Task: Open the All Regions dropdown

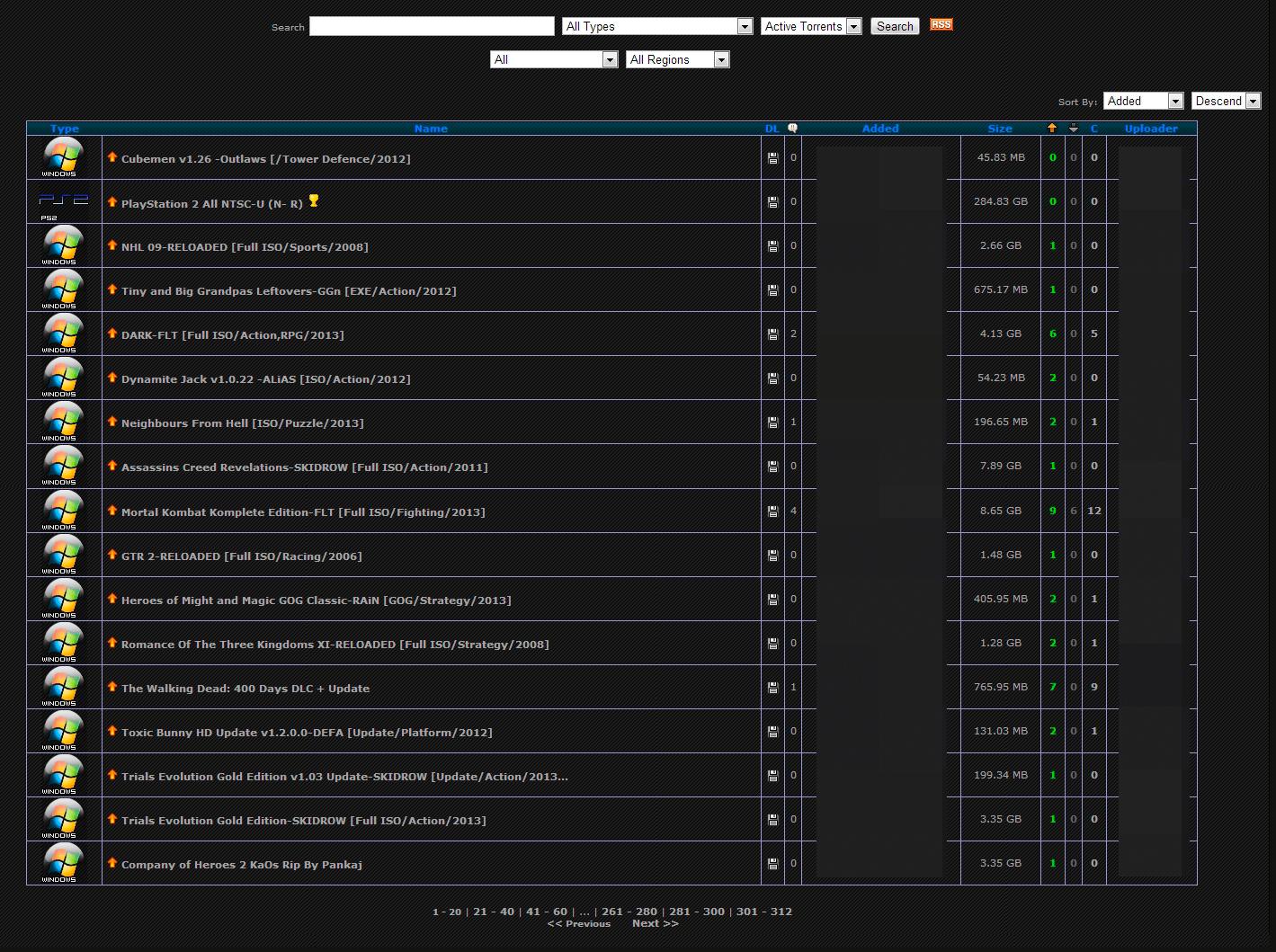Action: coord(677,59)
